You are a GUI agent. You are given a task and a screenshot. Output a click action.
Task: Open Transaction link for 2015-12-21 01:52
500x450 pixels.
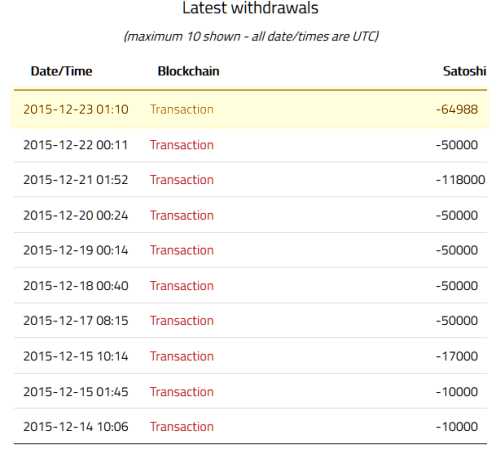tap(182, 180)
